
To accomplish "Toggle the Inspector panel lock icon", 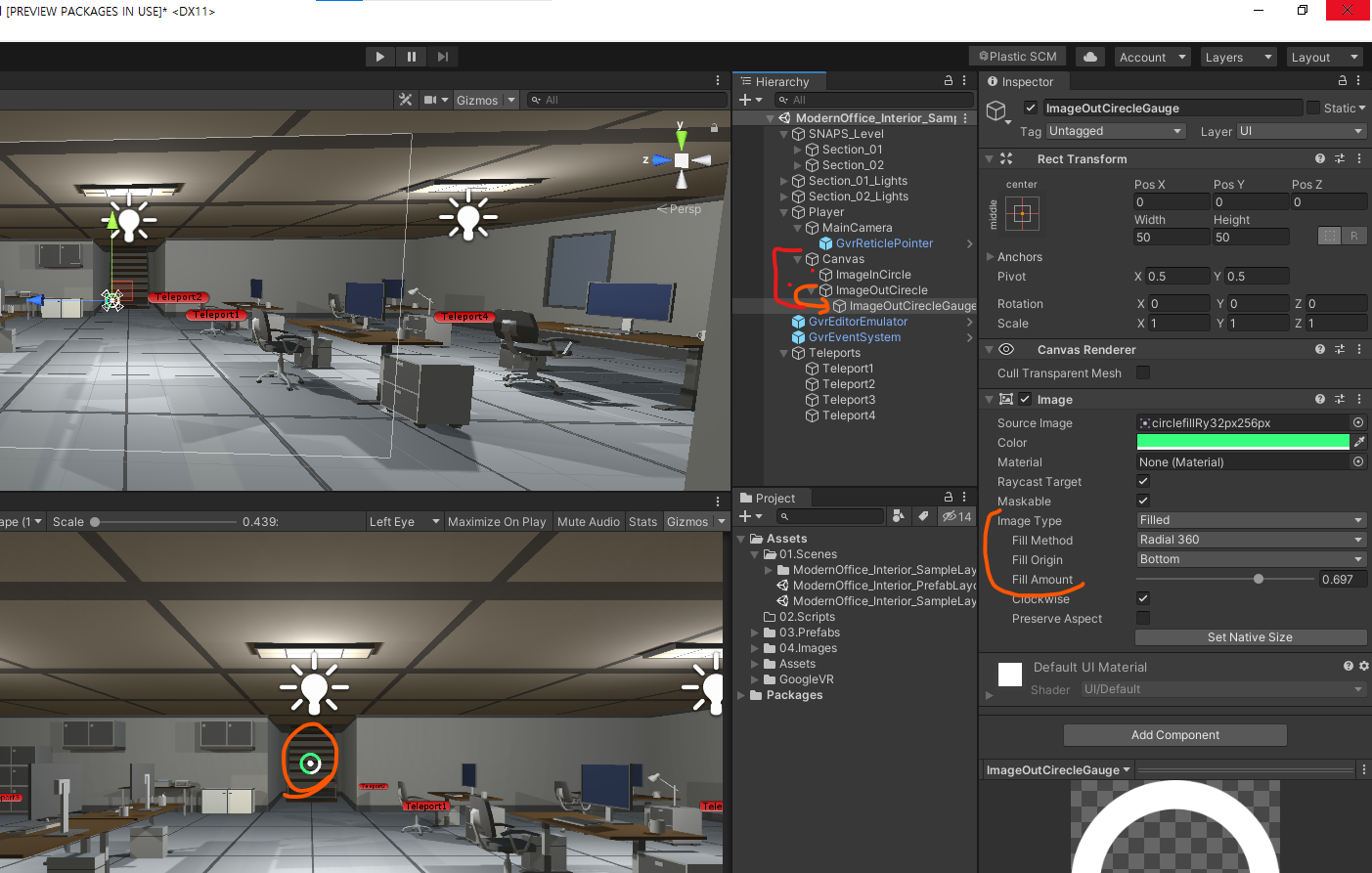I will 1343,81.
